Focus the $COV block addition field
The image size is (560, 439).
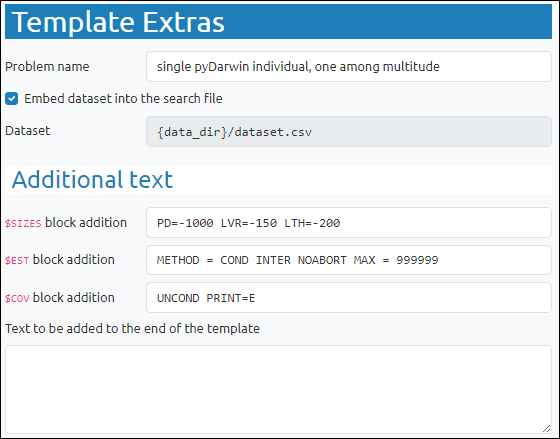point(349,298)
